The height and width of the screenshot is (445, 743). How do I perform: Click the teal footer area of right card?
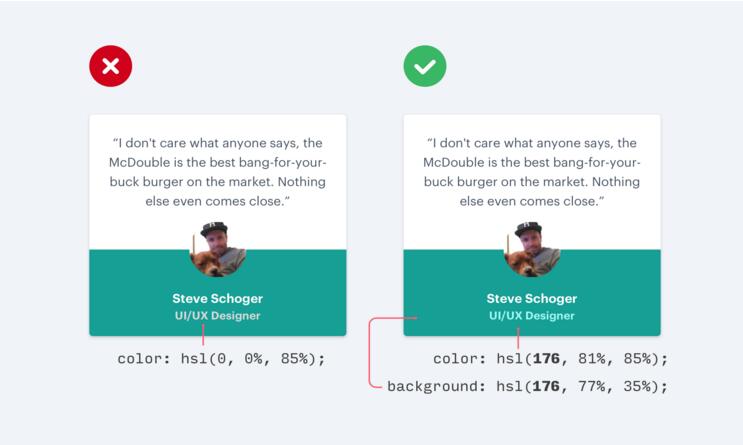pyautogui.click(x=445, y=300)
